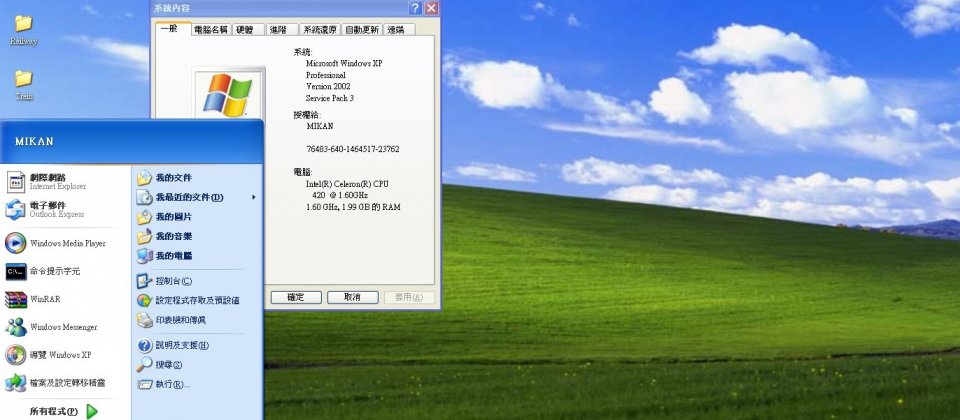The image size is (960, 420).
Task: Open 說明及支援 help icon
Action: [x=144, y=345]
